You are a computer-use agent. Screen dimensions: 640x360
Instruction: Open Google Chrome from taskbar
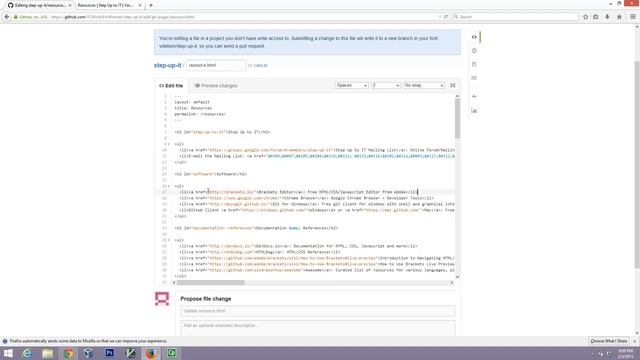coord(68,353)
